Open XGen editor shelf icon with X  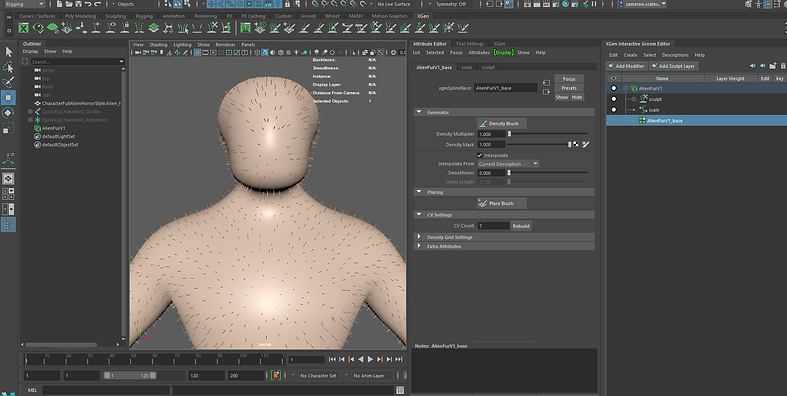(x=24, y=28)
